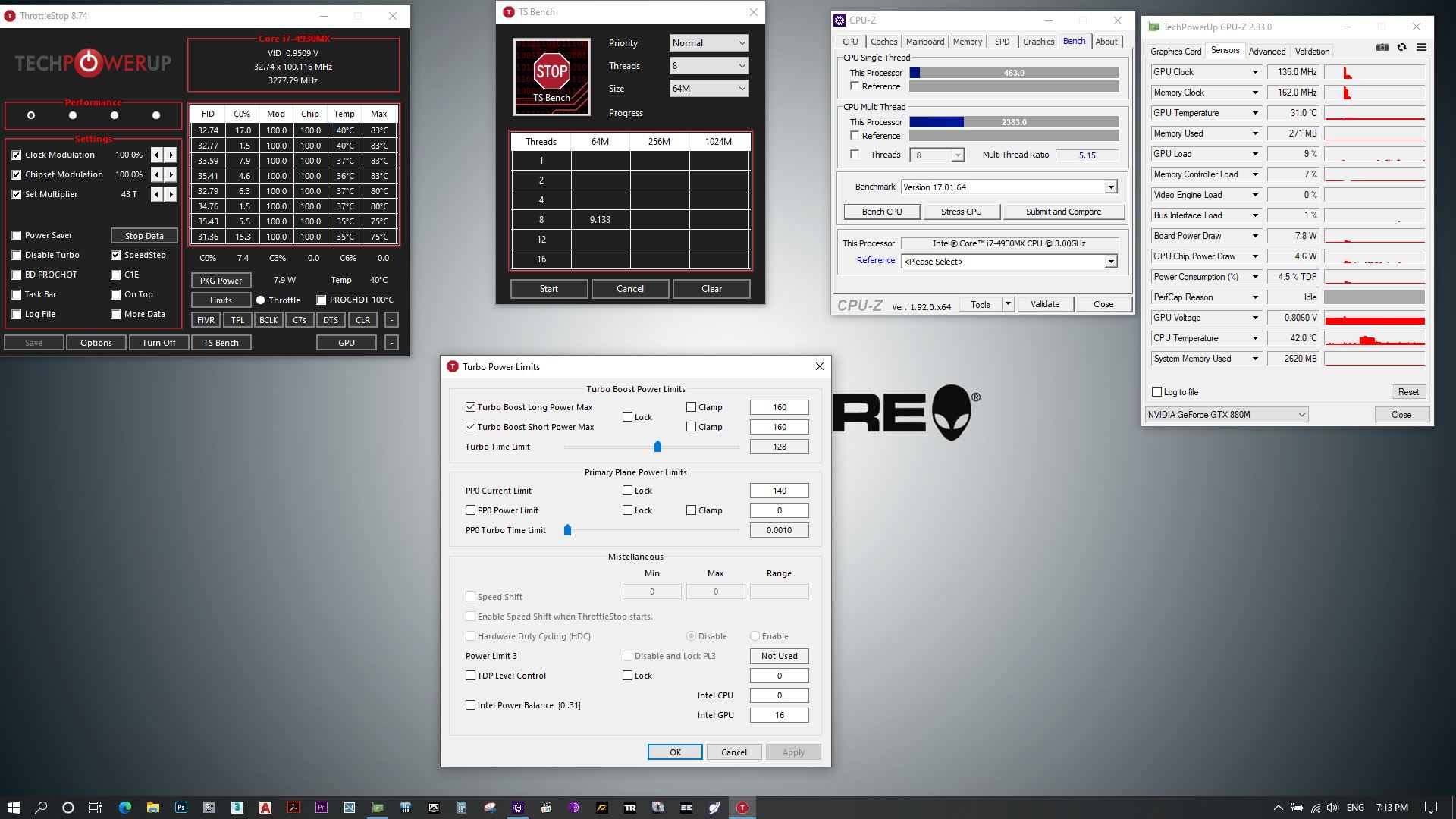Screen dimensions: 1456x819
Task: Click the Start button in TS Bench
Action: [549, 289]
